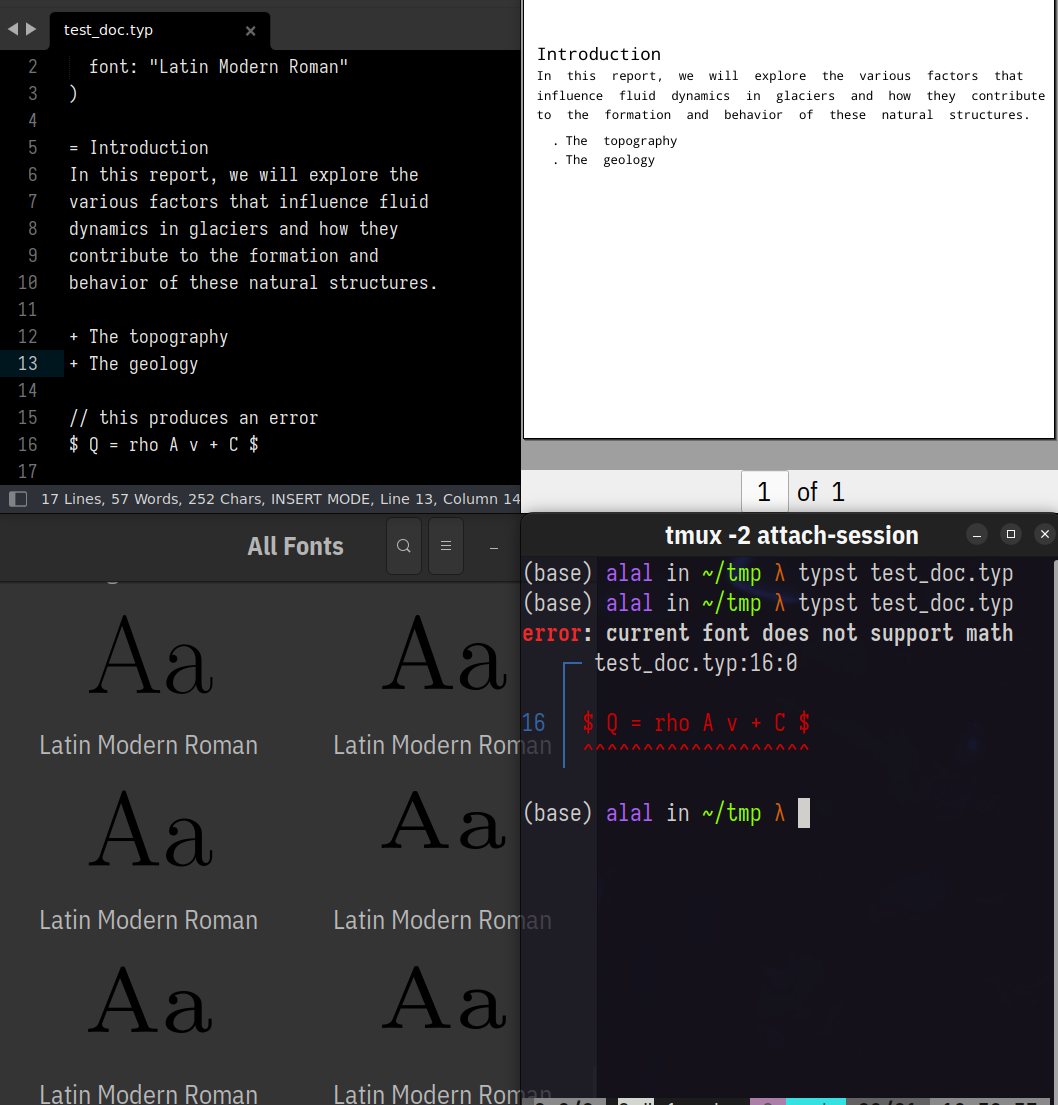Click the lambda prompt symbol in the terminal
The image size is (1058, 1105).
(780, 813)
